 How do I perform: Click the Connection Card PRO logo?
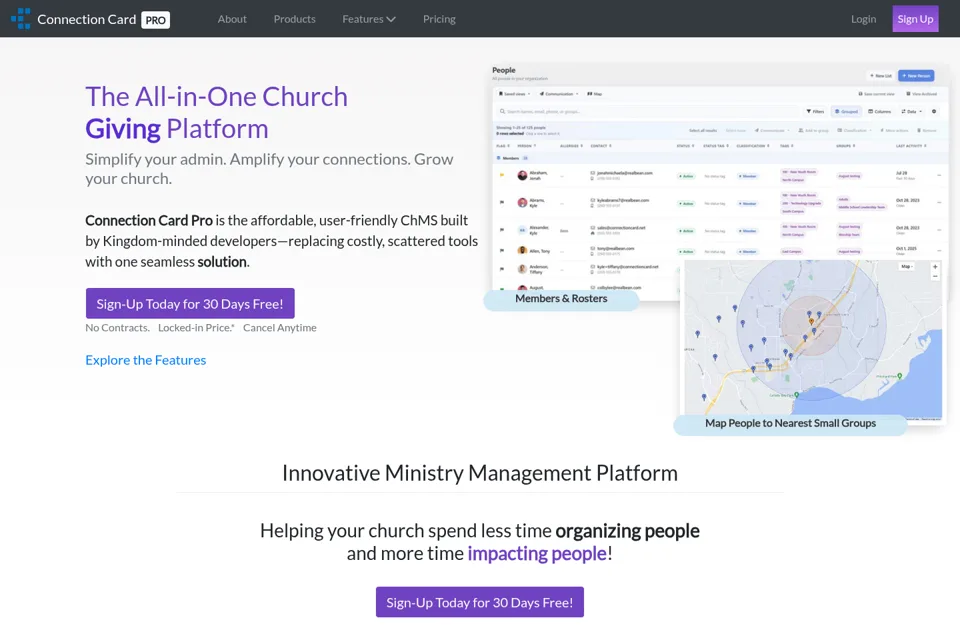point(91,19)
